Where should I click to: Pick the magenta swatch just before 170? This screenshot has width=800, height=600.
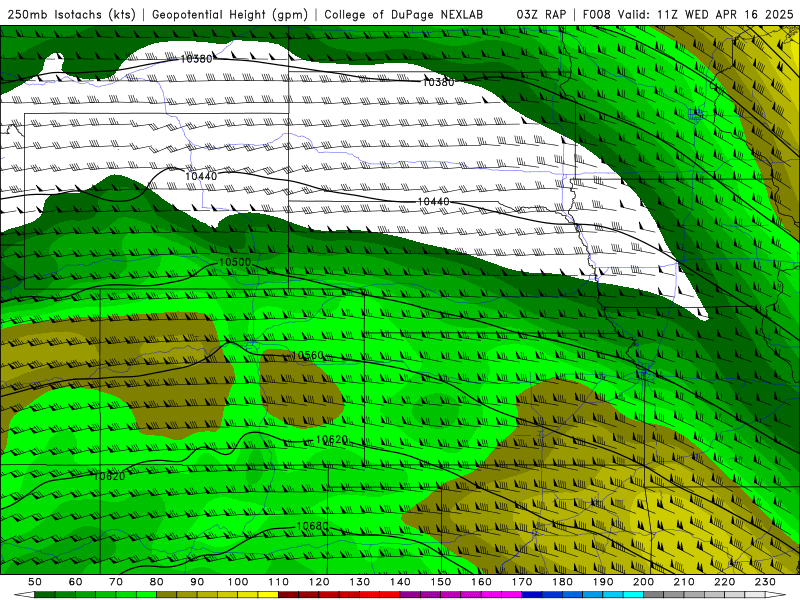click(x=512, y=595)
